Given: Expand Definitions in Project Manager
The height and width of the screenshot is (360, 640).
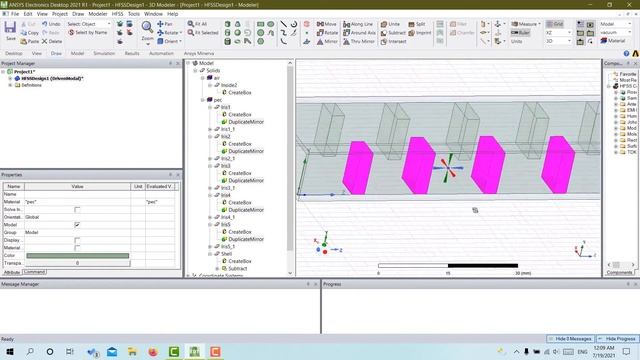Looking at the screenshot, I should [10, 85].
